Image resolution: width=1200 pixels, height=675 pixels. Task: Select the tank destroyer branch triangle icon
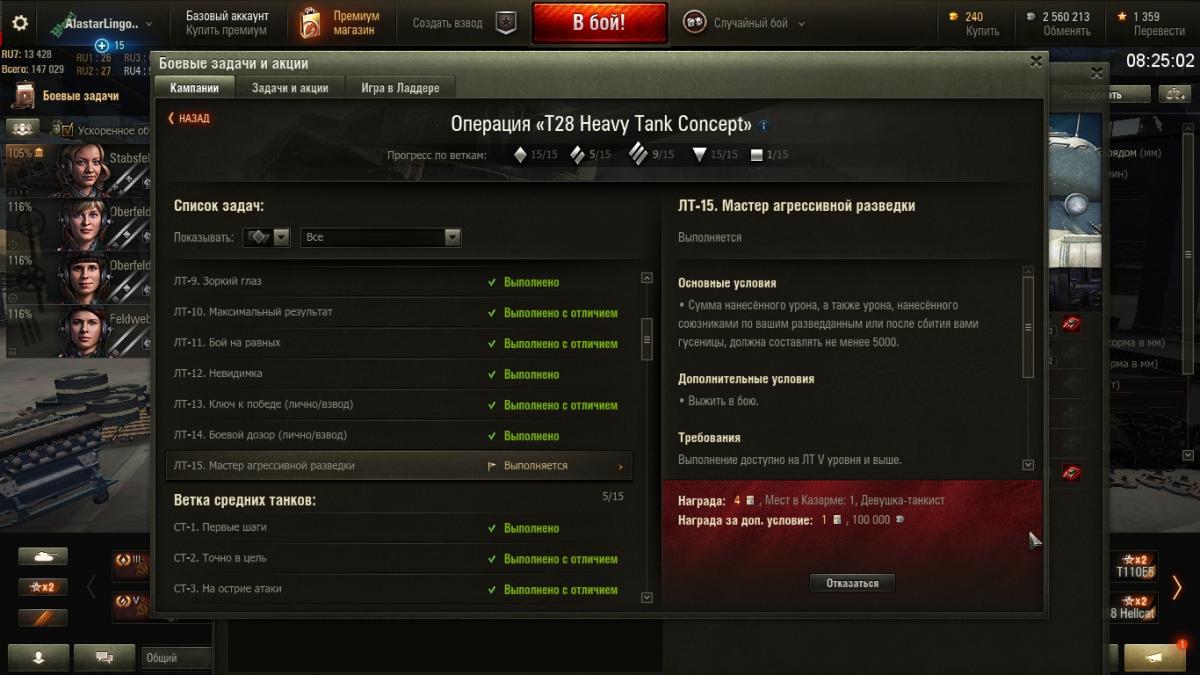pos(699,154)
